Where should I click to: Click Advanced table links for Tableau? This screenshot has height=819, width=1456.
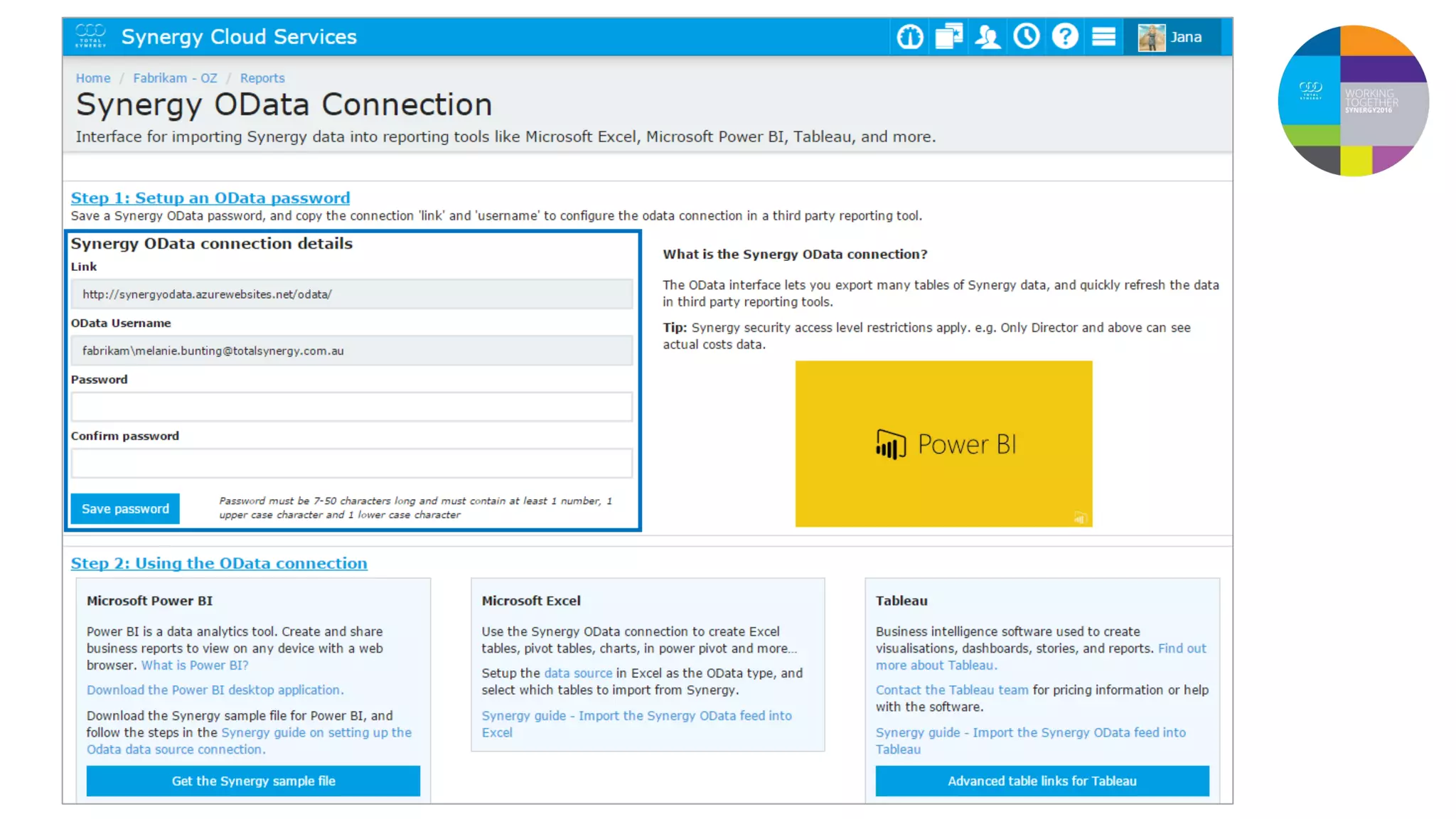pos(1042,781)
